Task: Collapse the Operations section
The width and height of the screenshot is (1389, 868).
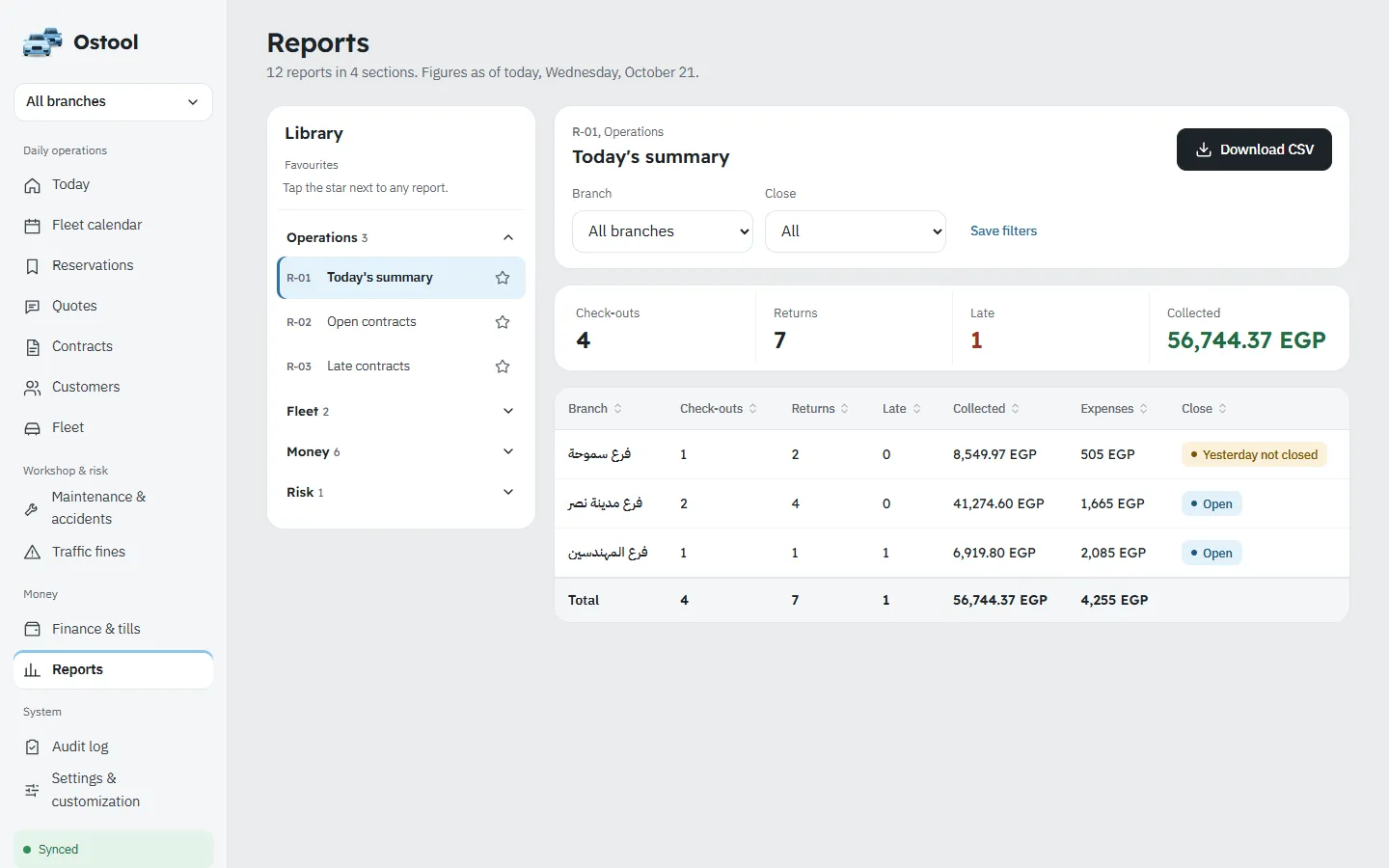Action: 401,237
